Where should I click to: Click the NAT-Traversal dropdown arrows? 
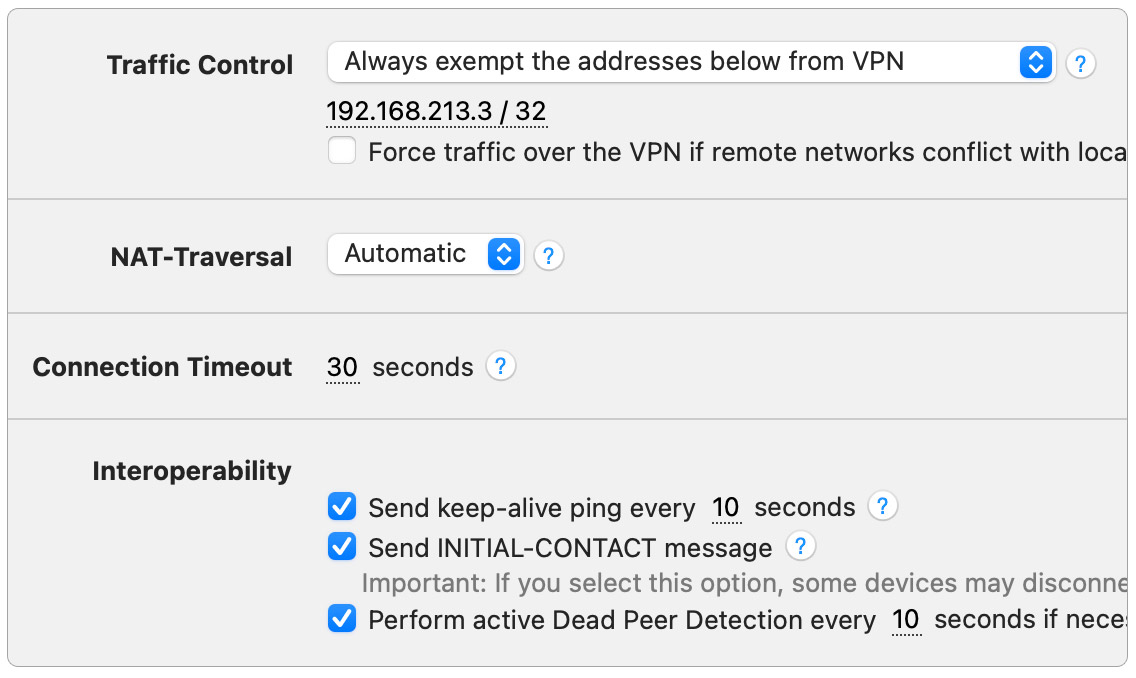coord(504,254)
